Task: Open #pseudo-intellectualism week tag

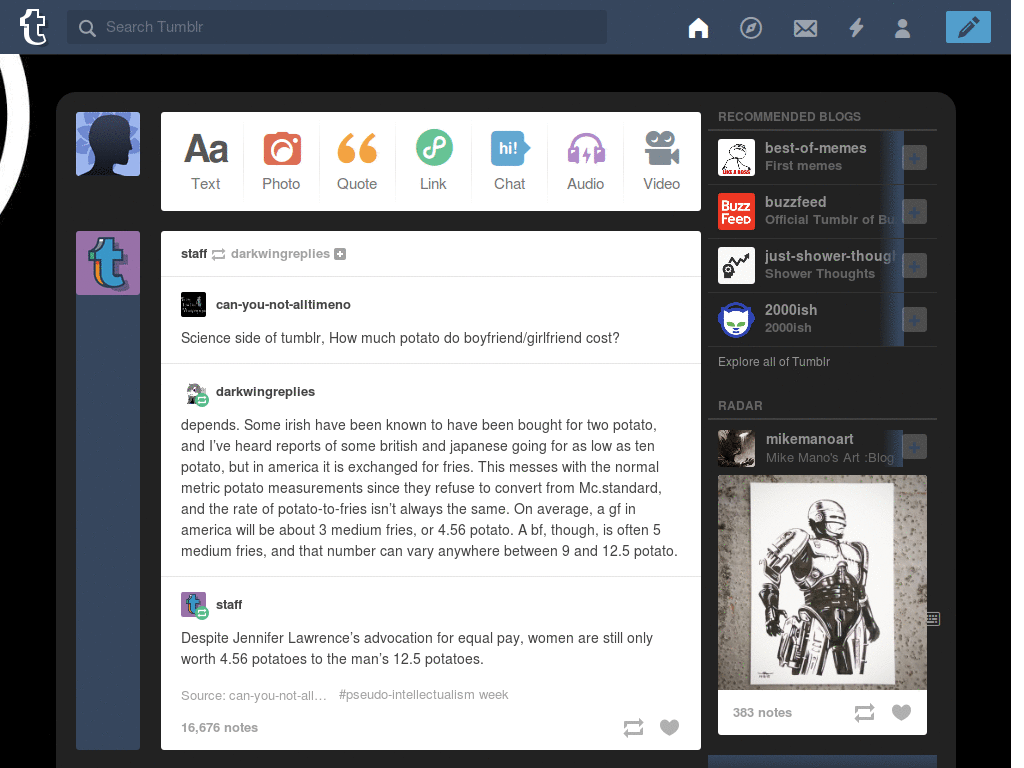Action: pyautogui.click(x=423, y=695)
